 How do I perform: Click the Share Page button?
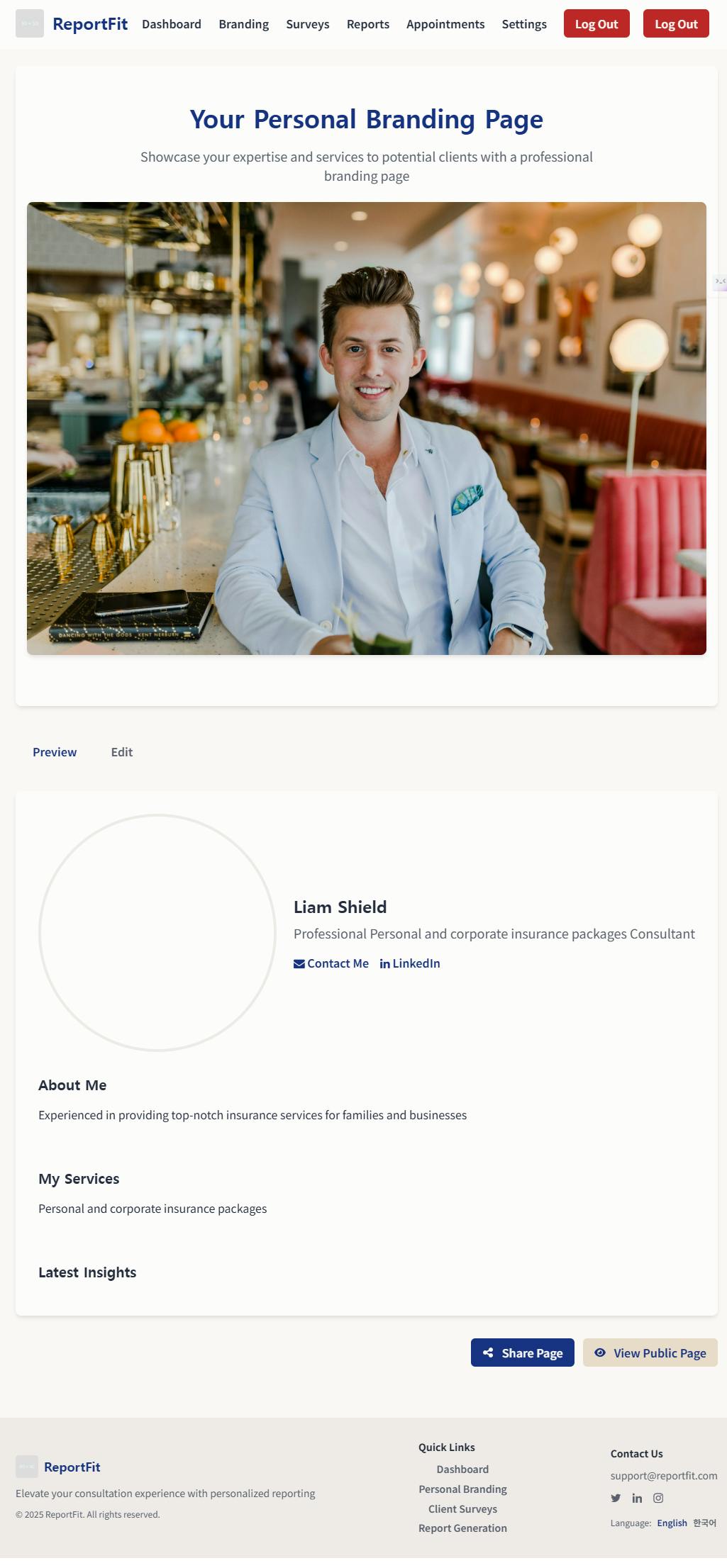[523, 1353]
